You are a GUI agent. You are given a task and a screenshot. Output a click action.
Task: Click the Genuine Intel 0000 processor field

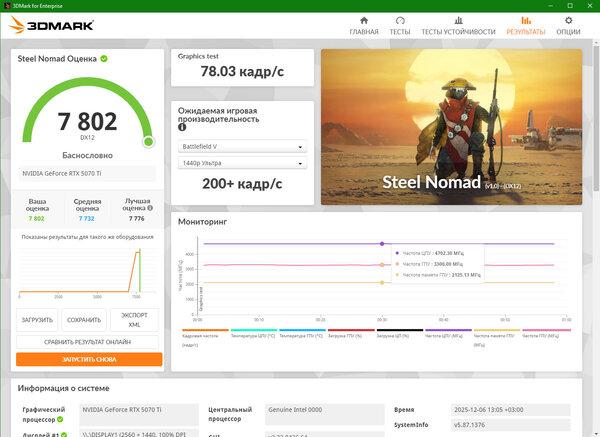click(x=324, y=414)
